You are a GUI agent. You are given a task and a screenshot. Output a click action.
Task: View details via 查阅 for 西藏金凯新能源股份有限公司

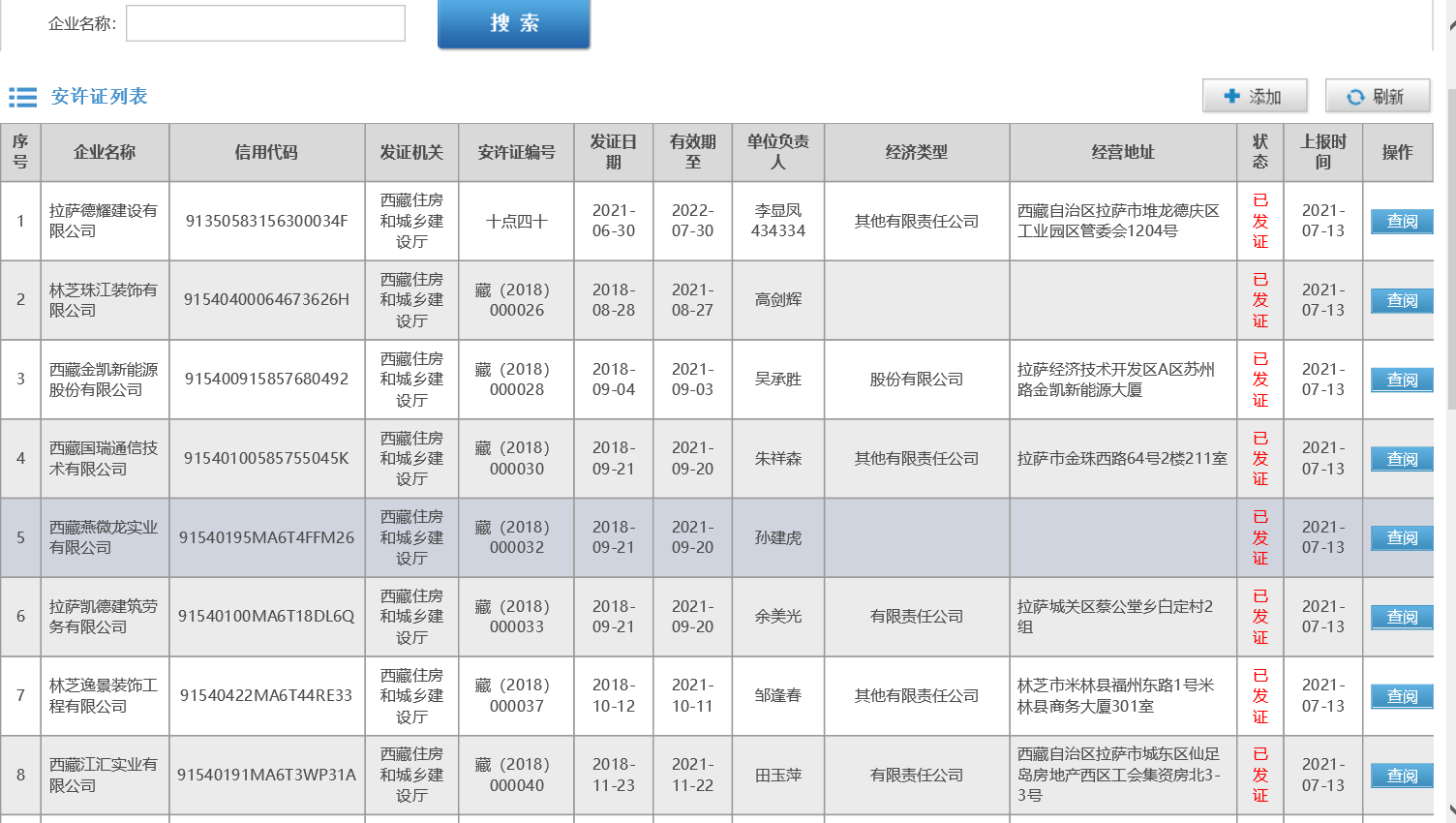coord(1401,381)
